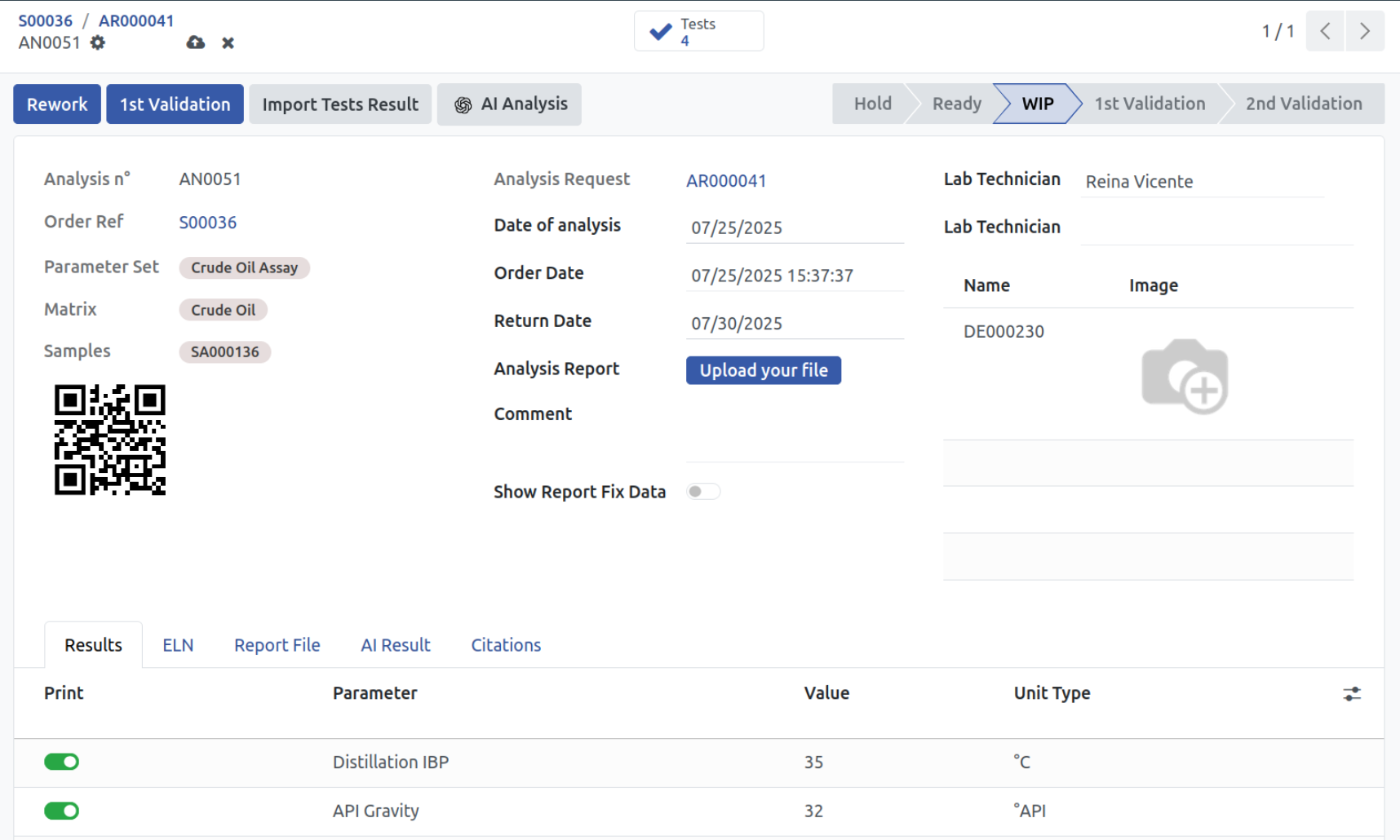Select 2nd Validation stage in status bar
The image size is (1400, 840).
1304,104
